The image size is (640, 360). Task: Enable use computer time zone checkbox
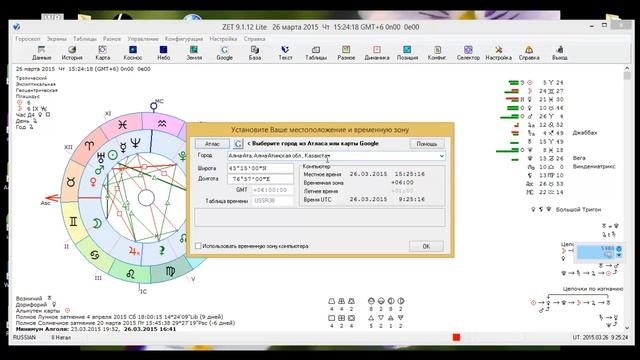coord(198,246)
